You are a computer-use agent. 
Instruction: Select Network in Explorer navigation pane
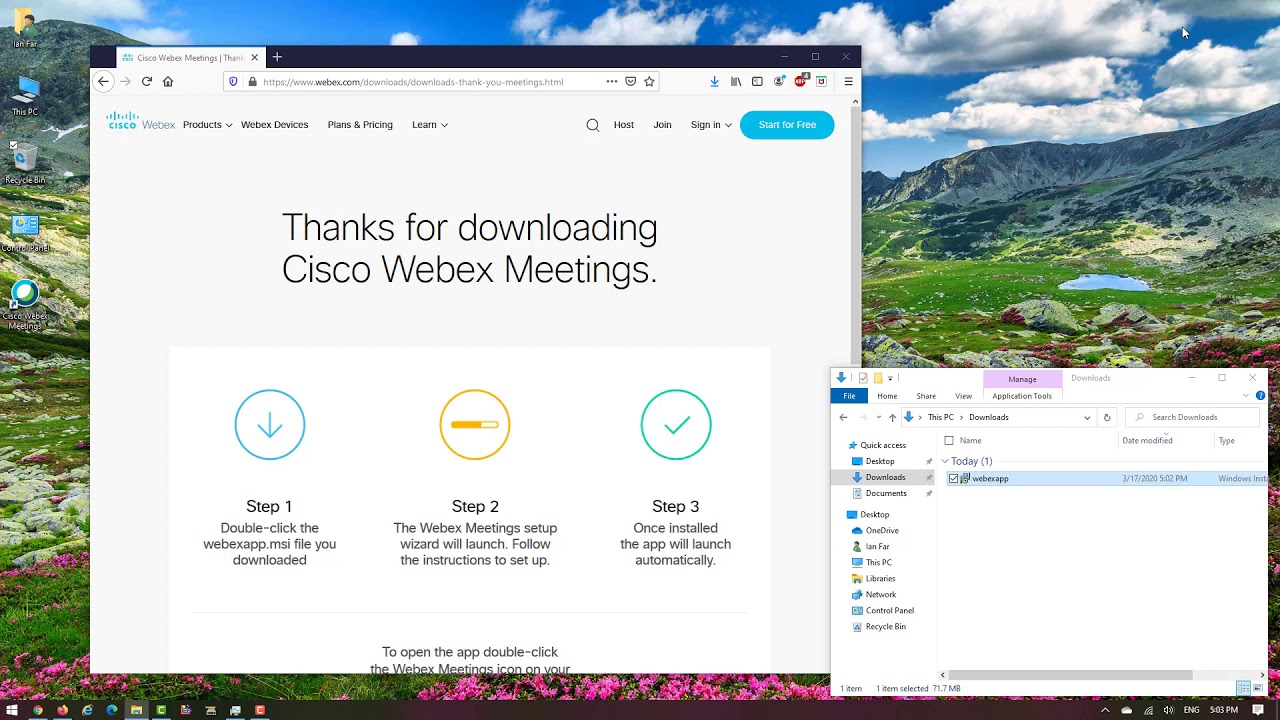[x=880, y=594]
